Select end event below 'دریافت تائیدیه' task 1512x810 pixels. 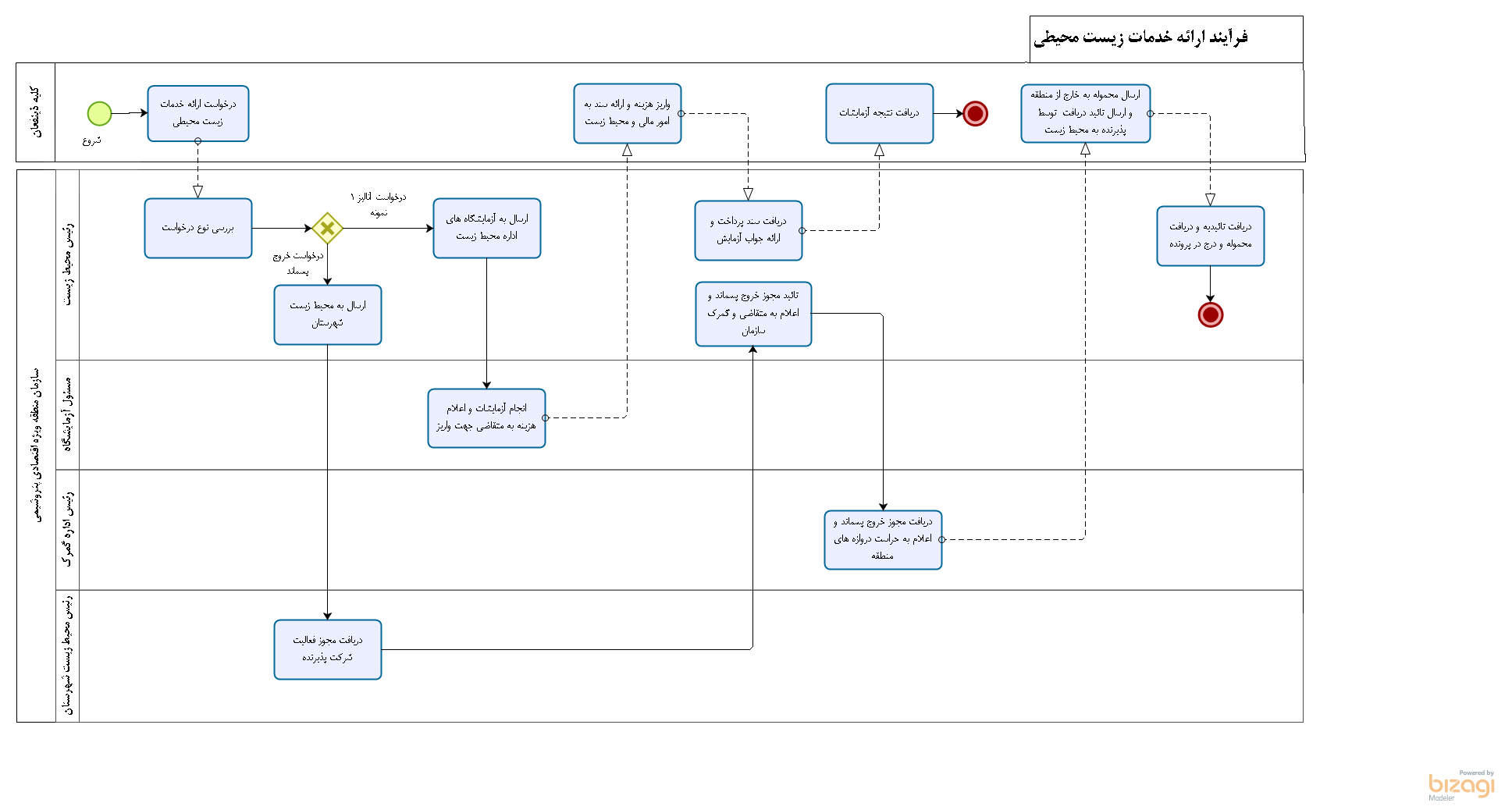1210,315
